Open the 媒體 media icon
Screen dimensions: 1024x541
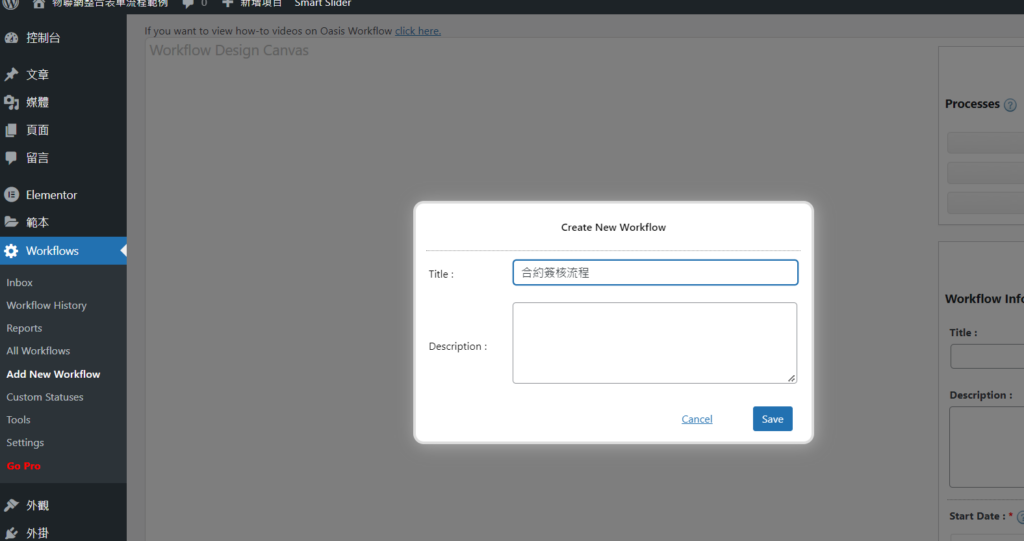tap(11, 102)
